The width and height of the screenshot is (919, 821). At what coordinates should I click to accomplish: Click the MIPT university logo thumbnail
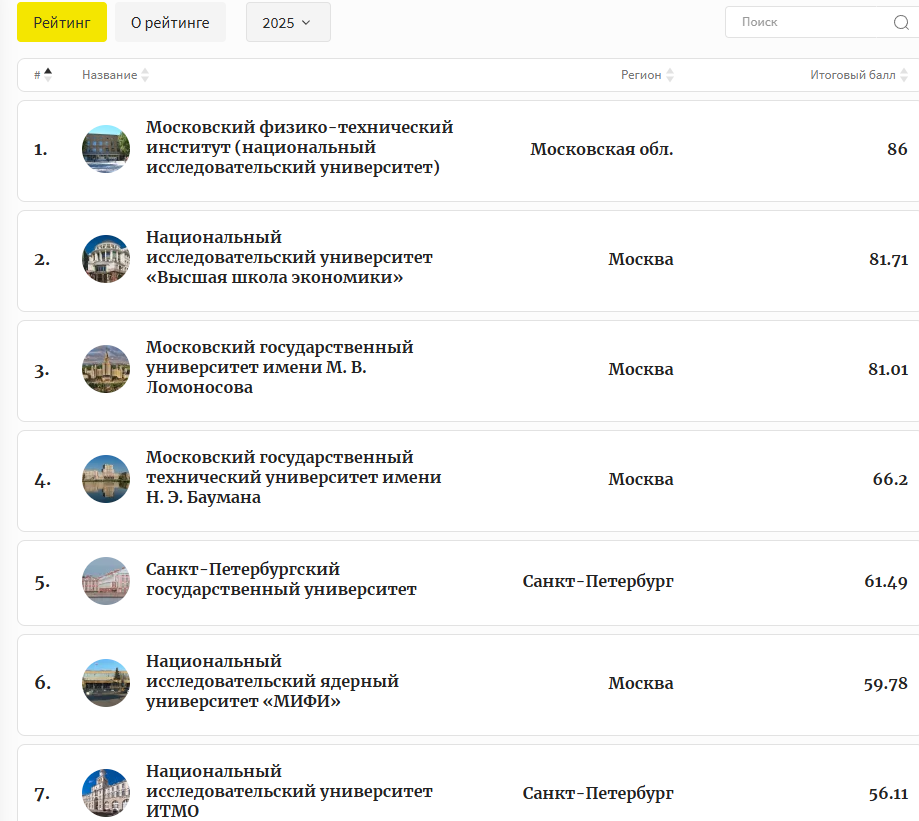click(106, 149)
